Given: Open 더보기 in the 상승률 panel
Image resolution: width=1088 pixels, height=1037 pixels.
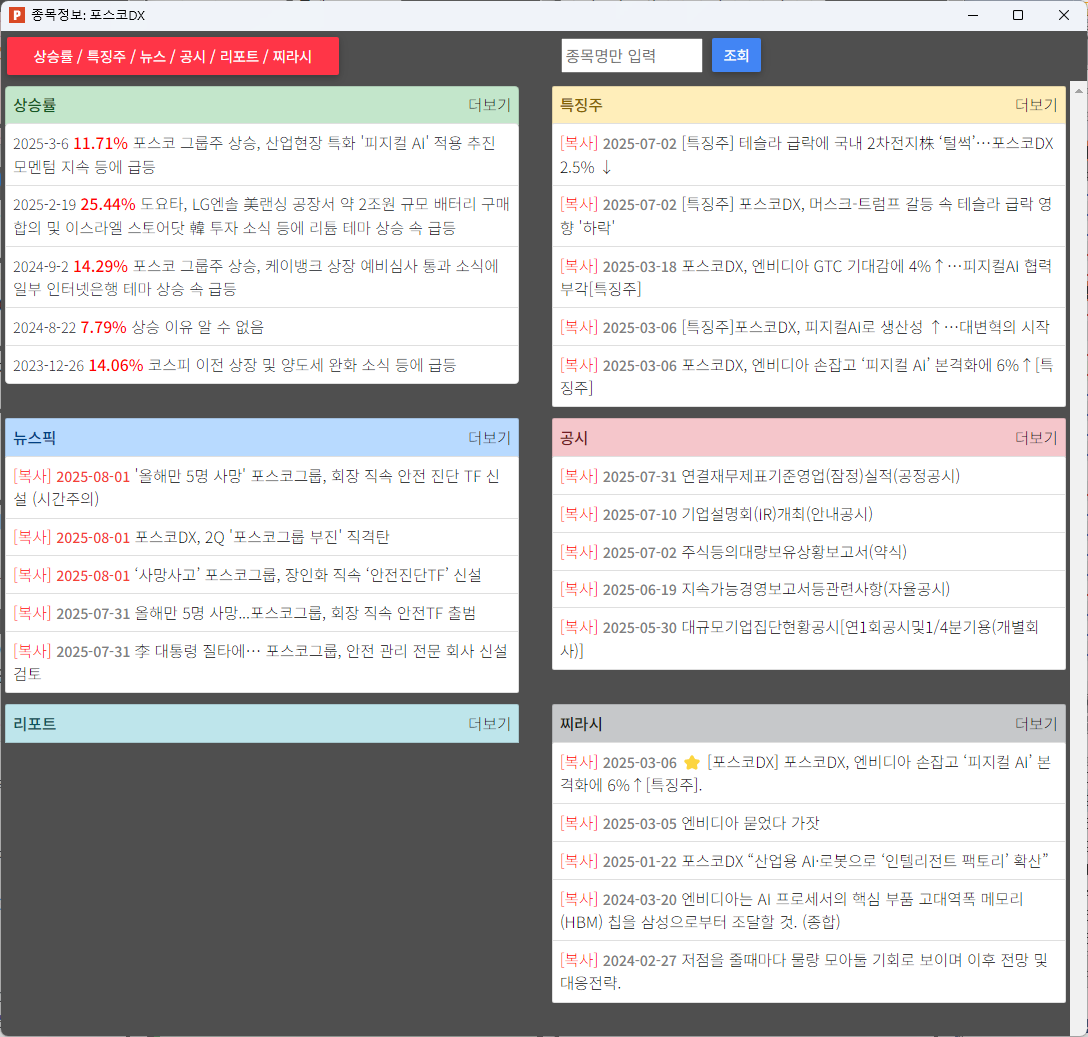Looking at the screenshot, I should tap(489, 105).
